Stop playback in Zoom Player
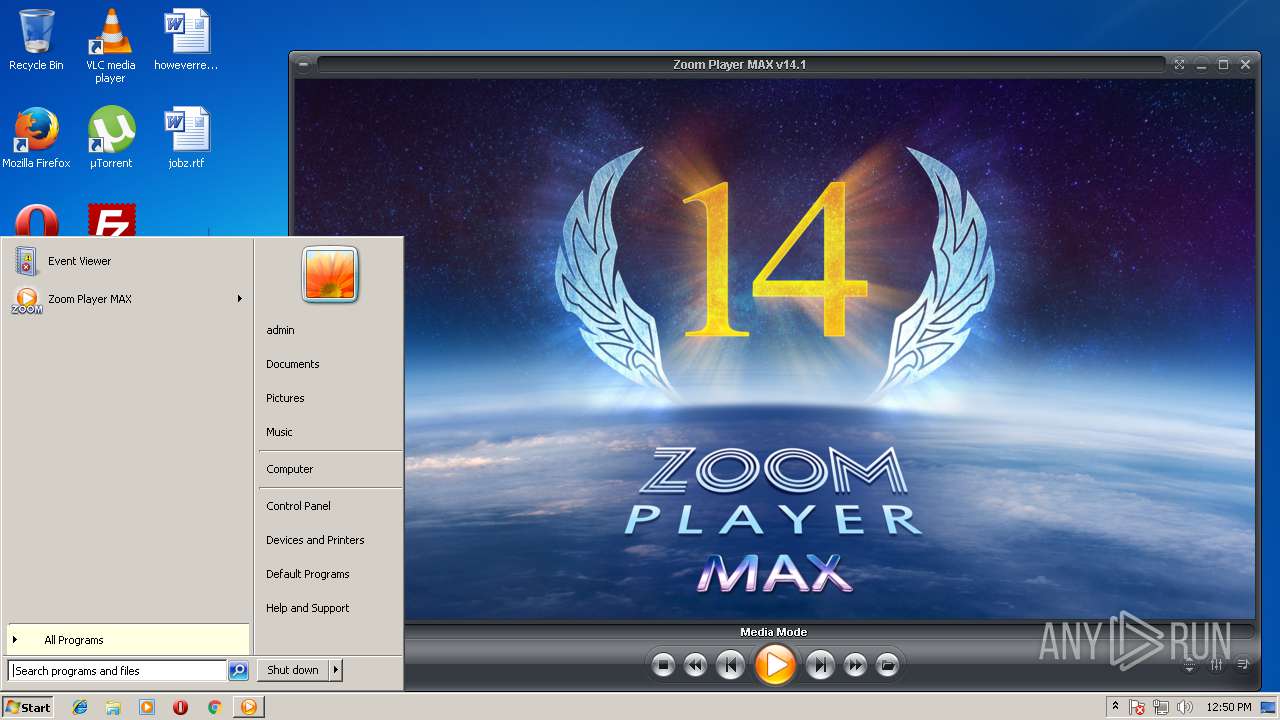This screenshot has height=720, width=1280. [x=663, y=664]
